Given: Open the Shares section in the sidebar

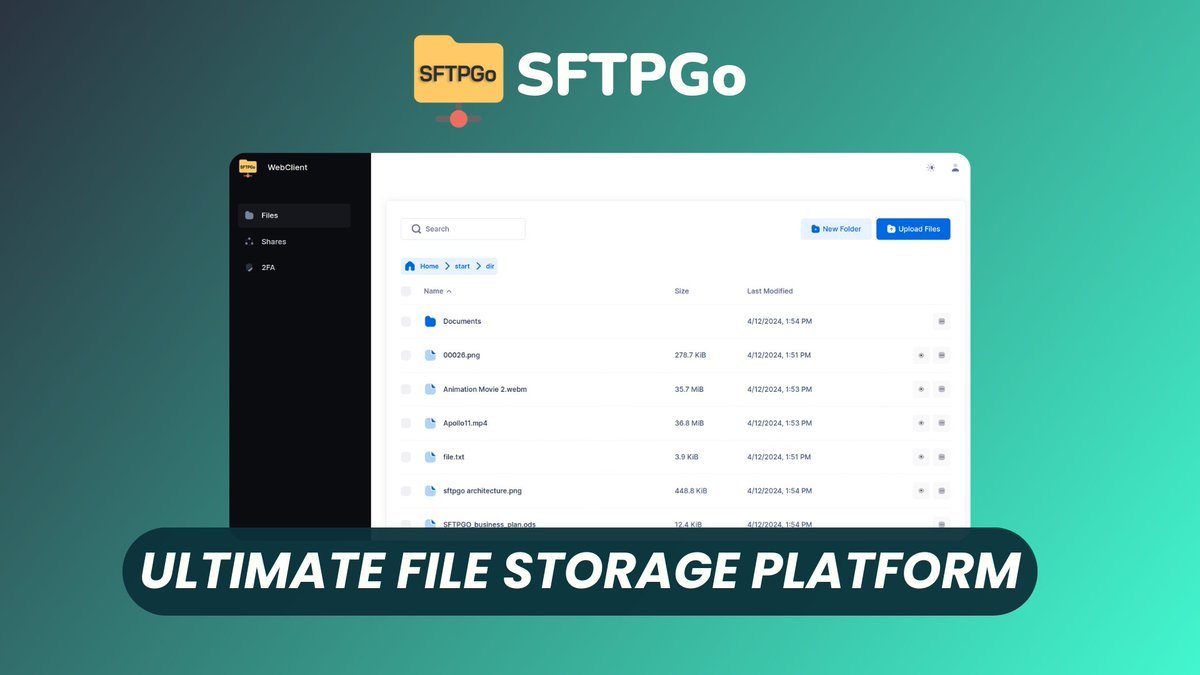Looking at the screenshot, I should (294, 241).
